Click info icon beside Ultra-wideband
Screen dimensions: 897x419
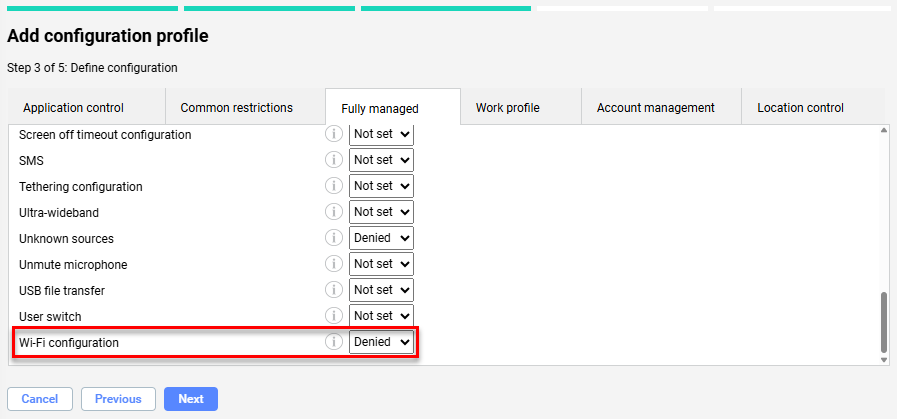[334, 212]
